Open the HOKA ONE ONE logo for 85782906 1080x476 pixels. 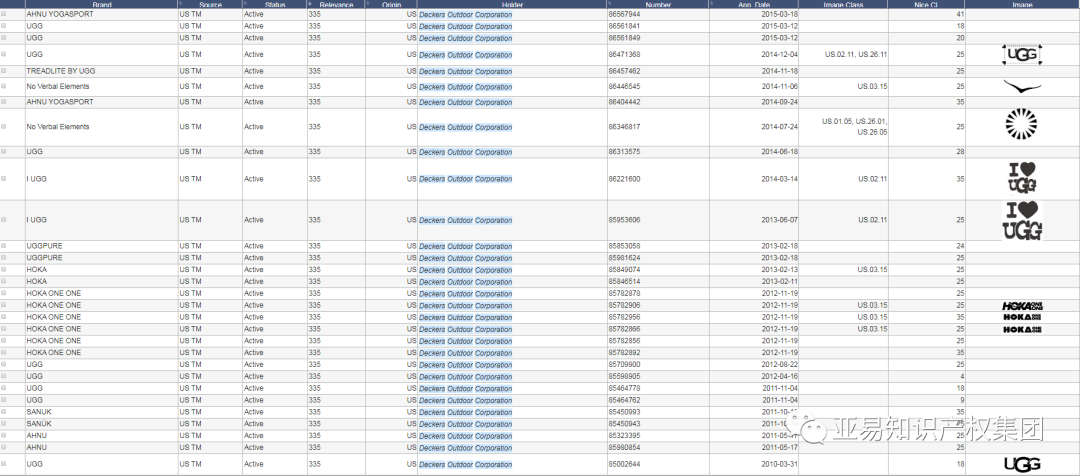pyautogui.click(x=1022, y=305)
